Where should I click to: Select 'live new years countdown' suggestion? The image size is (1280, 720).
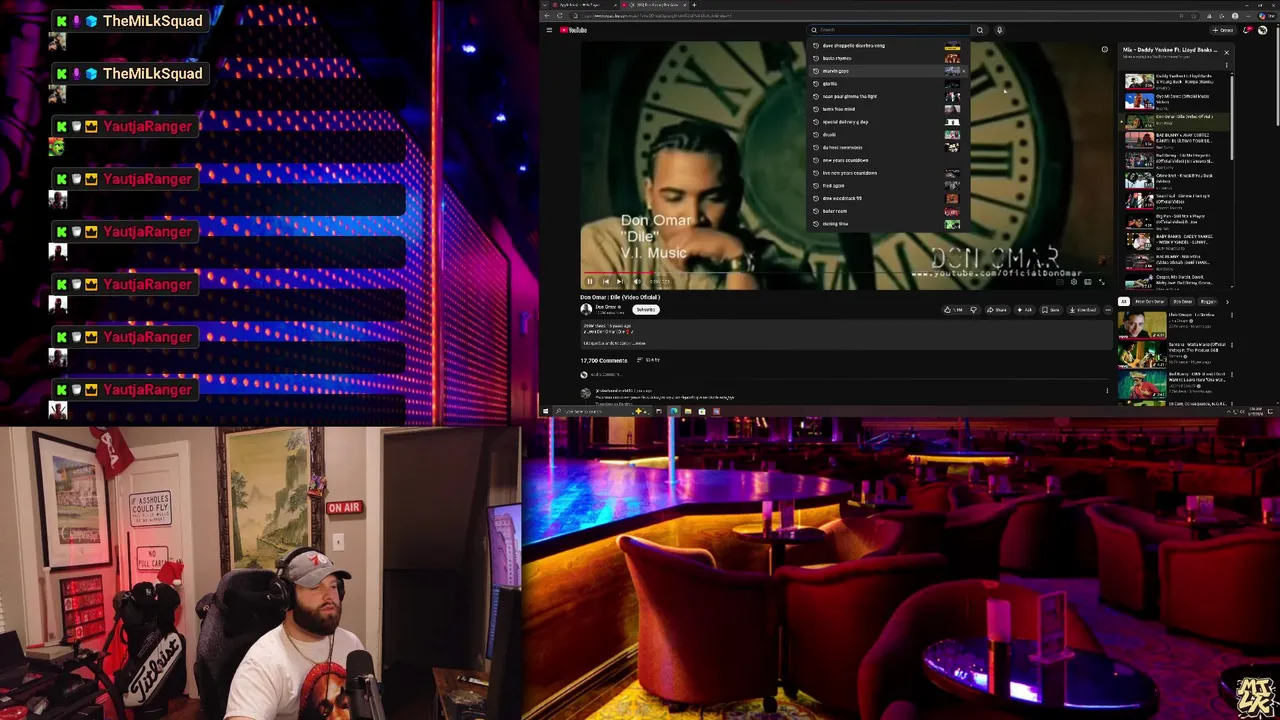pyautogui.click(x=886, y=173)
